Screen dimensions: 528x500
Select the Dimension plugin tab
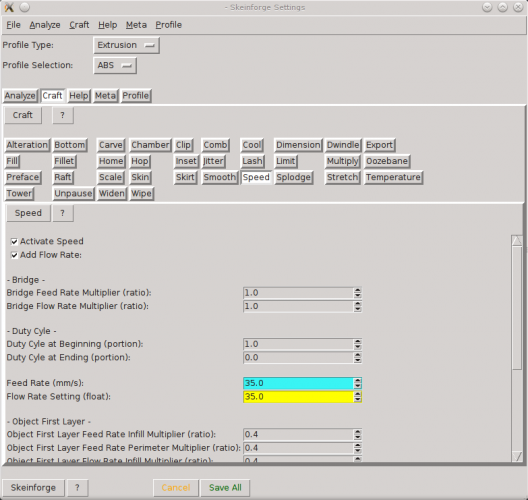(x=298, y=145)
